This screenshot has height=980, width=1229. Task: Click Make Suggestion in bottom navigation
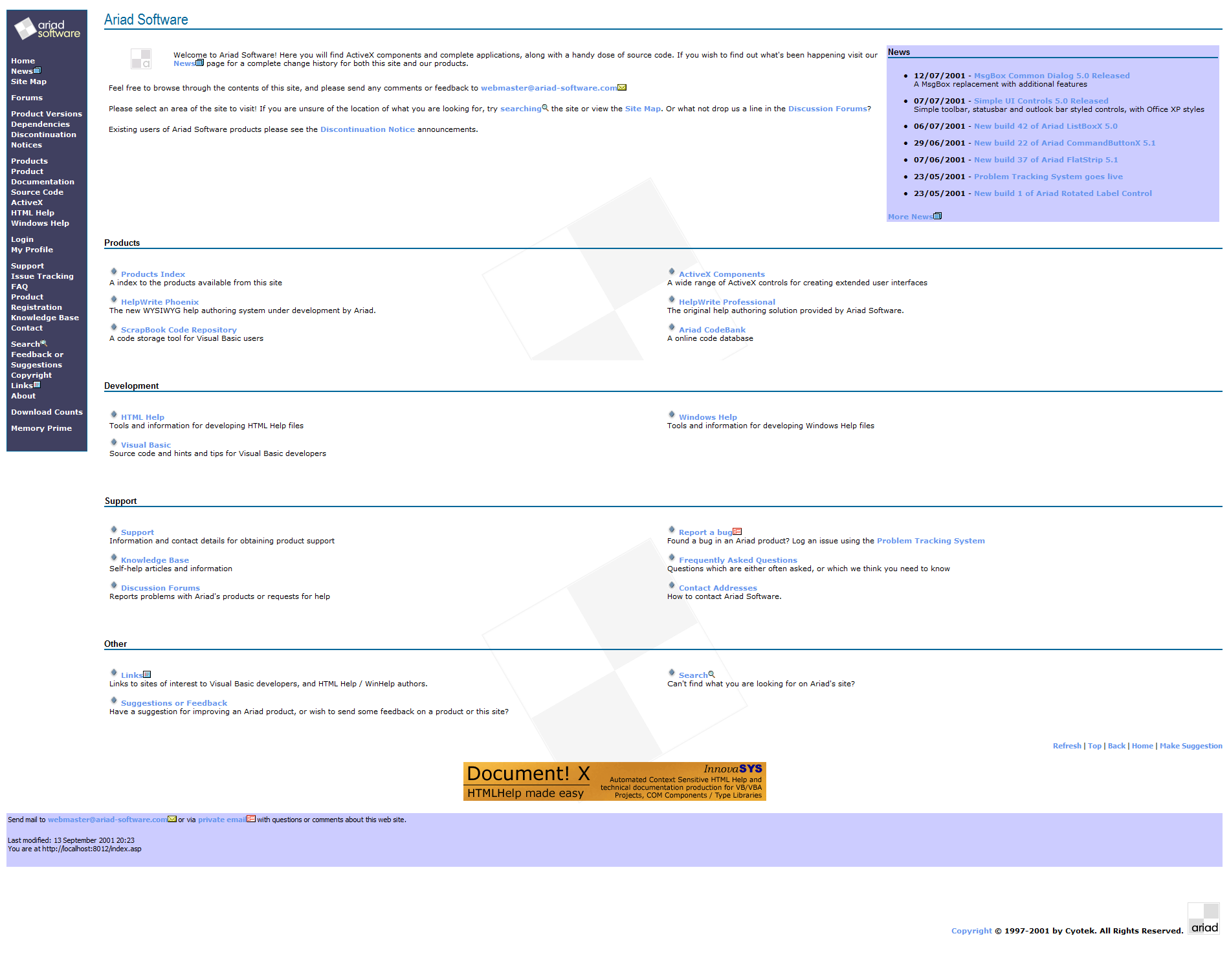point(1191,746)
